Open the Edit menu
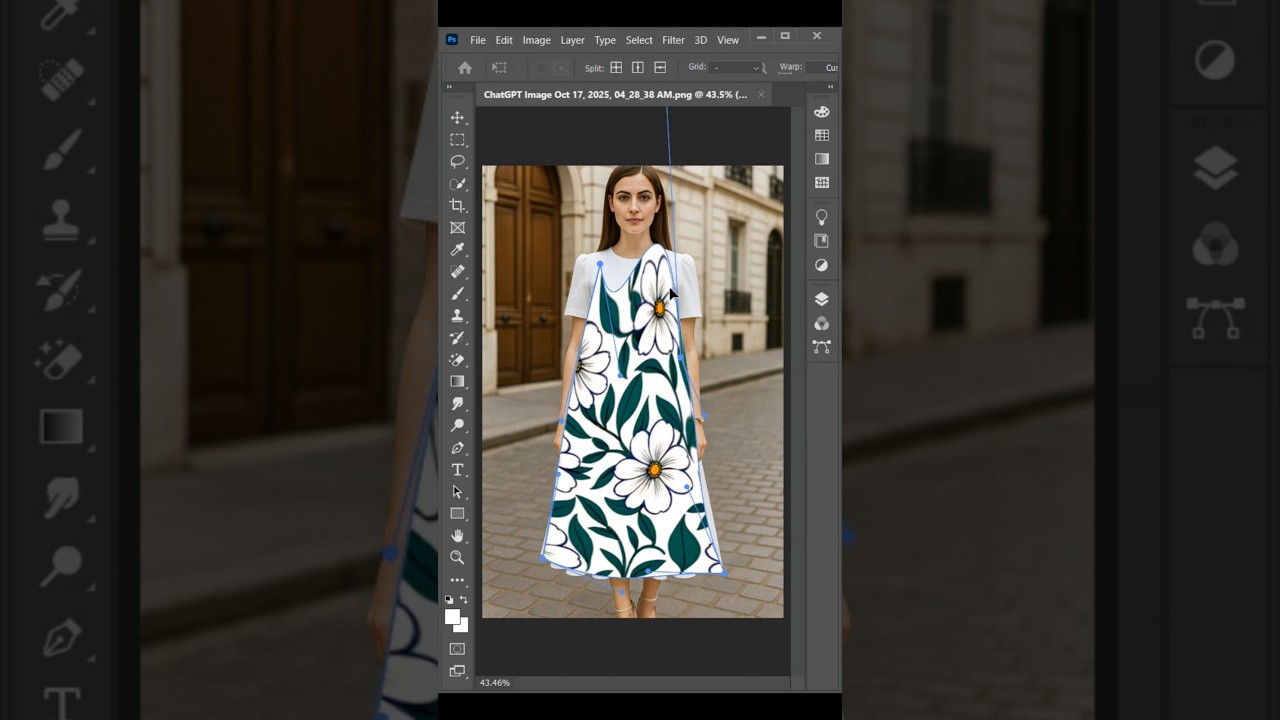This screenshot has width=1280, height=720. tap(504, 40)
